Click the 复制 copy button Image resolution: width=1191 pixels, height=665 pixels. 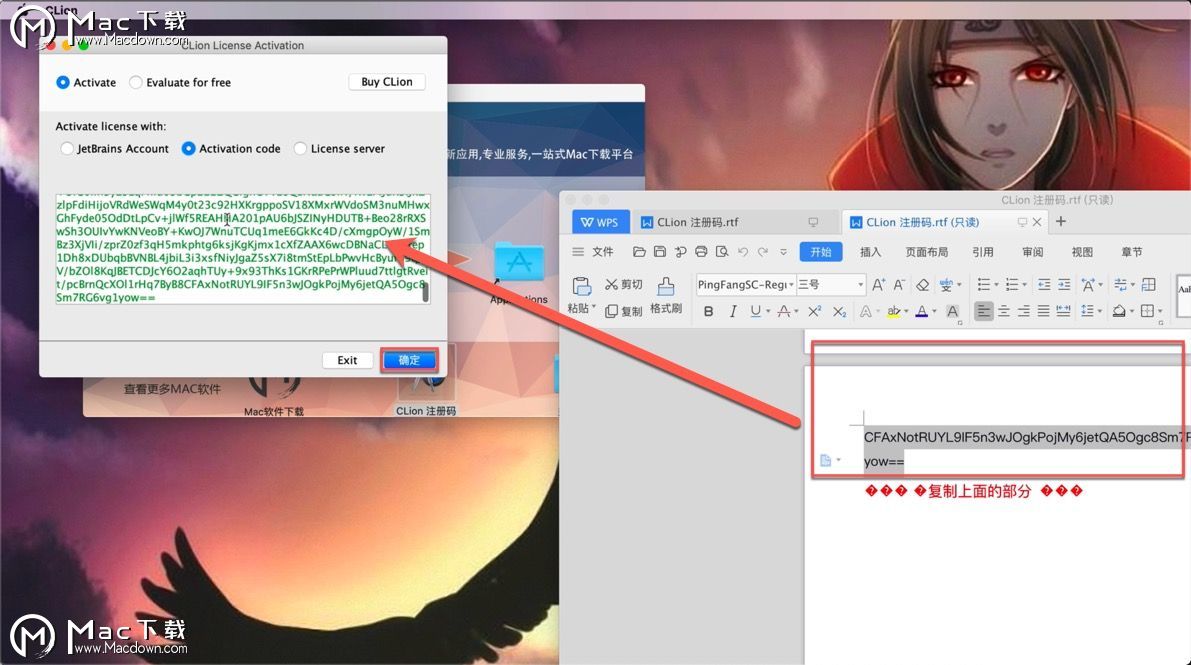coord(624,311)
